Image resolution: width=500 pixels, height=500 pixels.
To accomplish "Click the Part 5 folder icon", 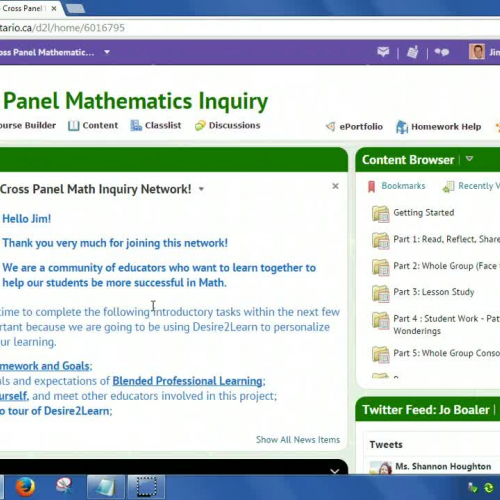I will click(x=380, y=354).
